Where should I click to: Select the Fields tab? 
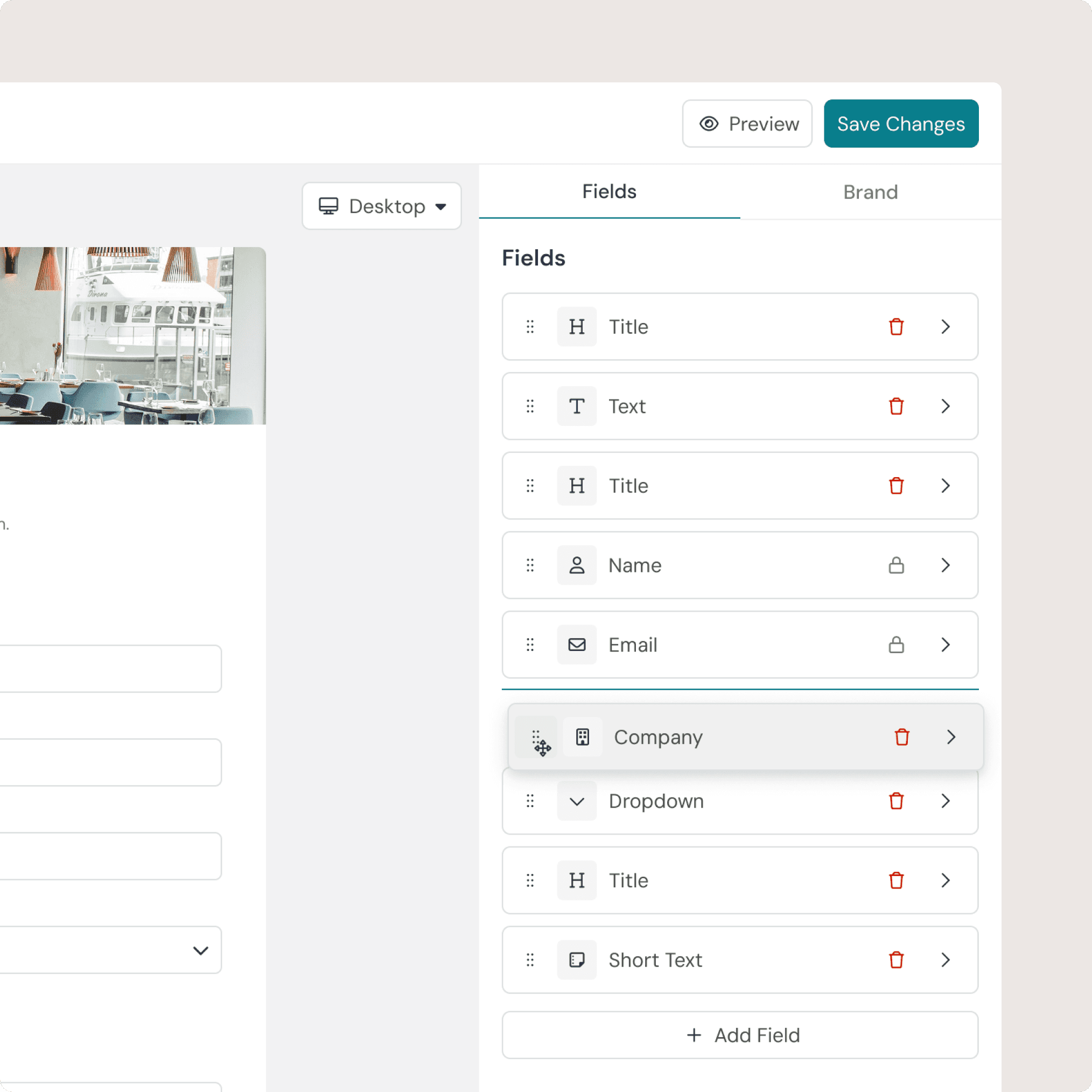609,192
